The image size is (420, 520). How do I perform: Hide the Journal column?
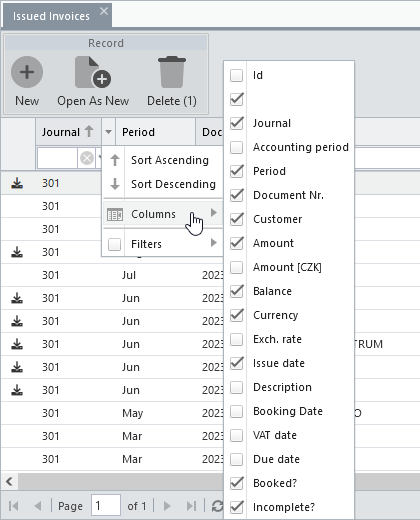(236, 123)
